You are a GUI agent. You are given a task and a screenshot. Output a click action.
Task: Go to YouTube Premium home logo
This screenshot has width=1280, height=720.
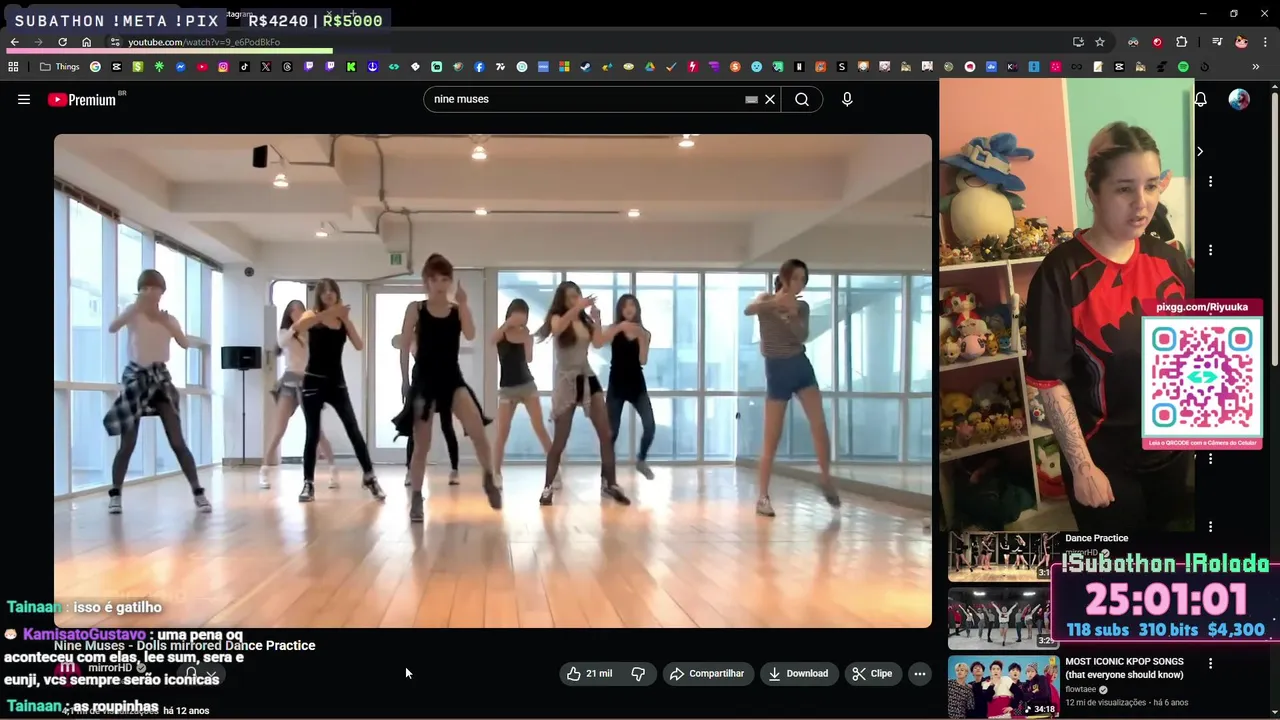coord(82,99)
